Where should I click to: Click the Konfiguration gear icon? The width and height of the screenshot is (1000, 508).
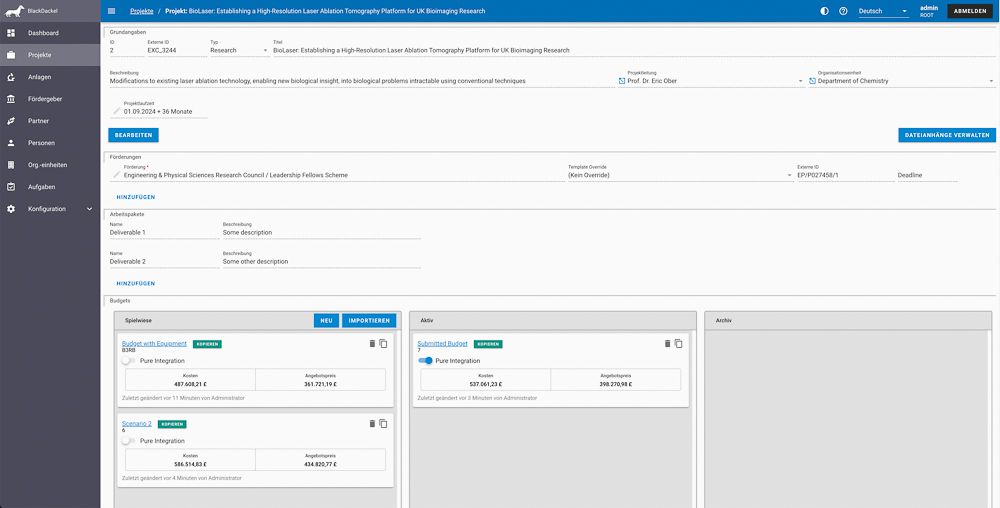pos(11,209)
